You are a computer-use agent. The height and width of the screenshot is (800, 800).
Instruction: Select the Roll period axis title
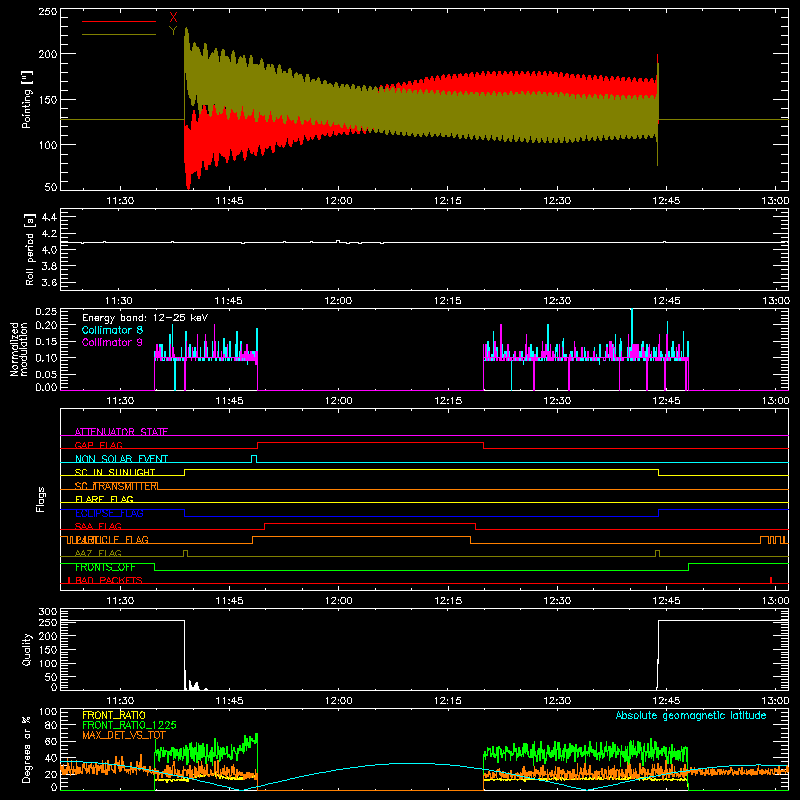pyautogui.click(x=29, y=249)
